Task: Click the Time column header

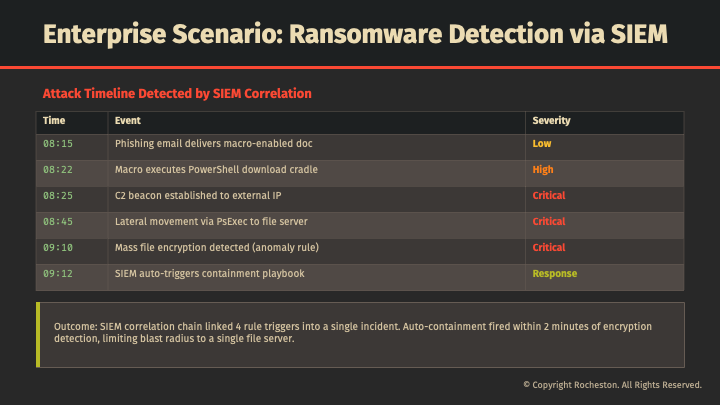Action: [x=54, y=120]
